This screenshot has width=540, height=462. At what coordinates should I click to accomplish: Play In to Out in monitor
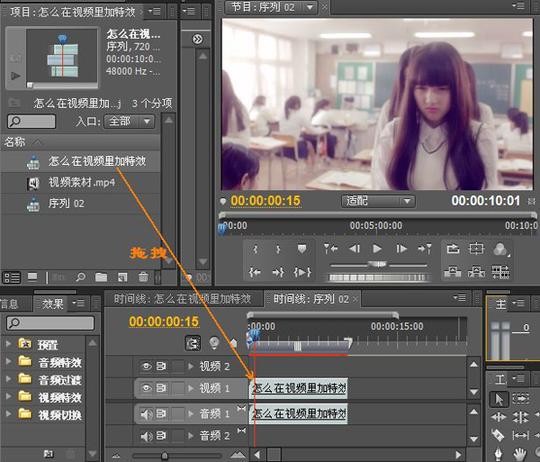[302, 273]
